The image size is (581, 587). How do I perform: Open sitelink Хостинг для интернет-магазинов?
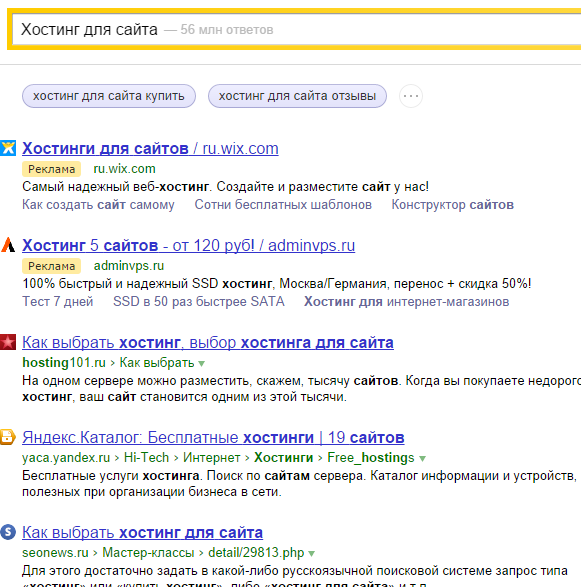407,302
